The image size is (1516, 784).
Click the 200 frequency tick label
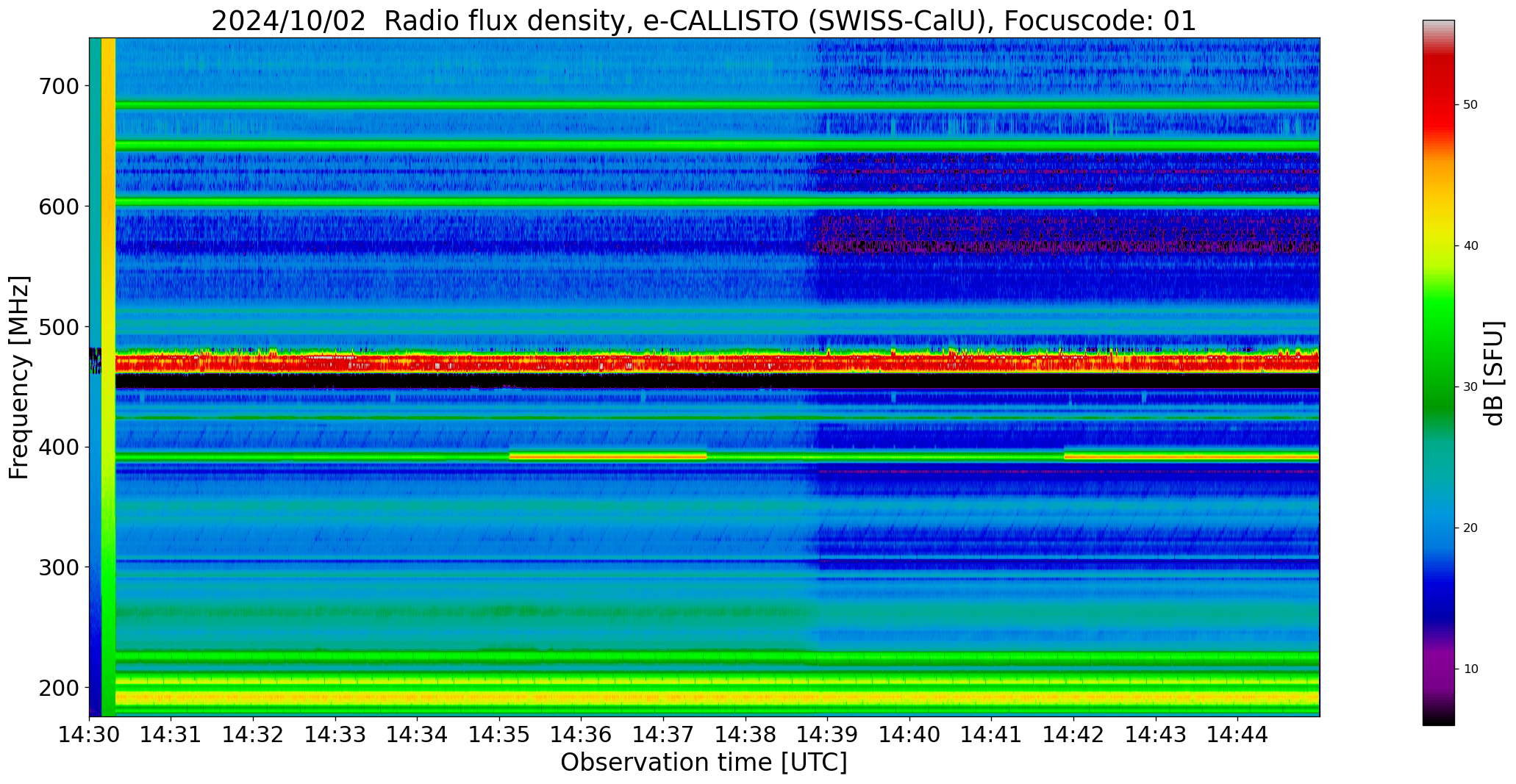(57, 688)
